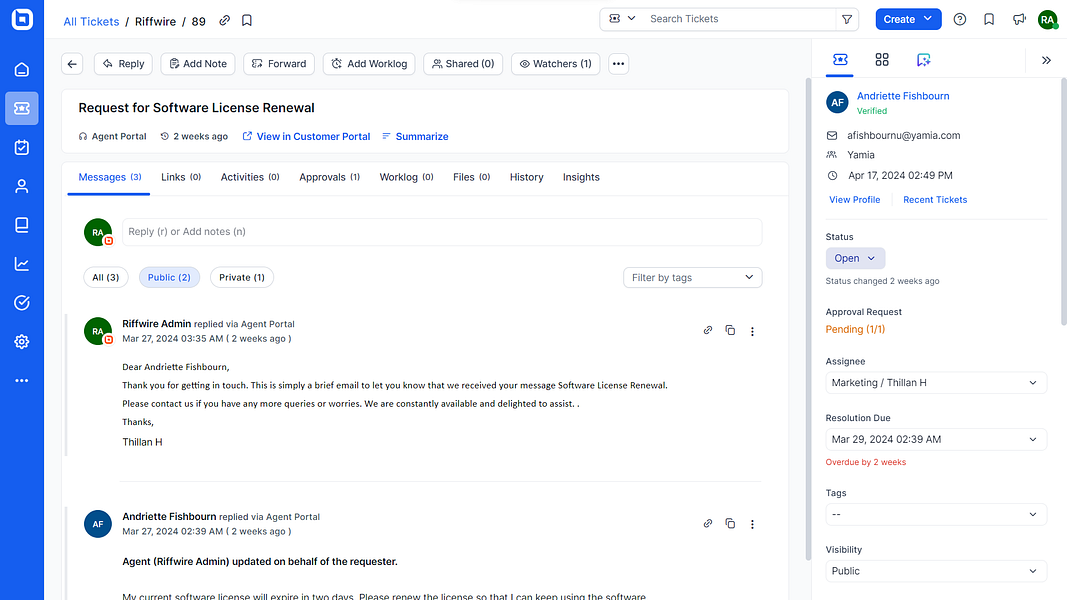Copy the ticket link icon next to 89

(224, 20)
